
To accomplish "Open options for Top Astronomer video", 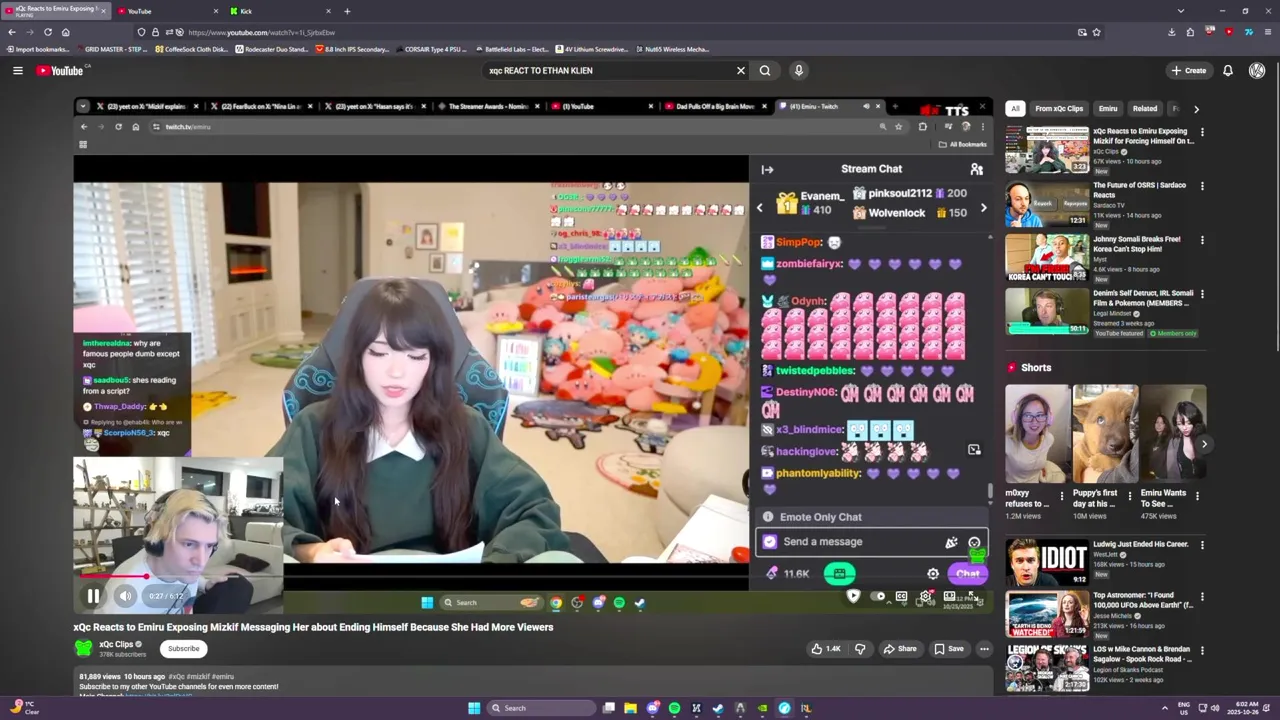I will click(x=1202, y=596).
